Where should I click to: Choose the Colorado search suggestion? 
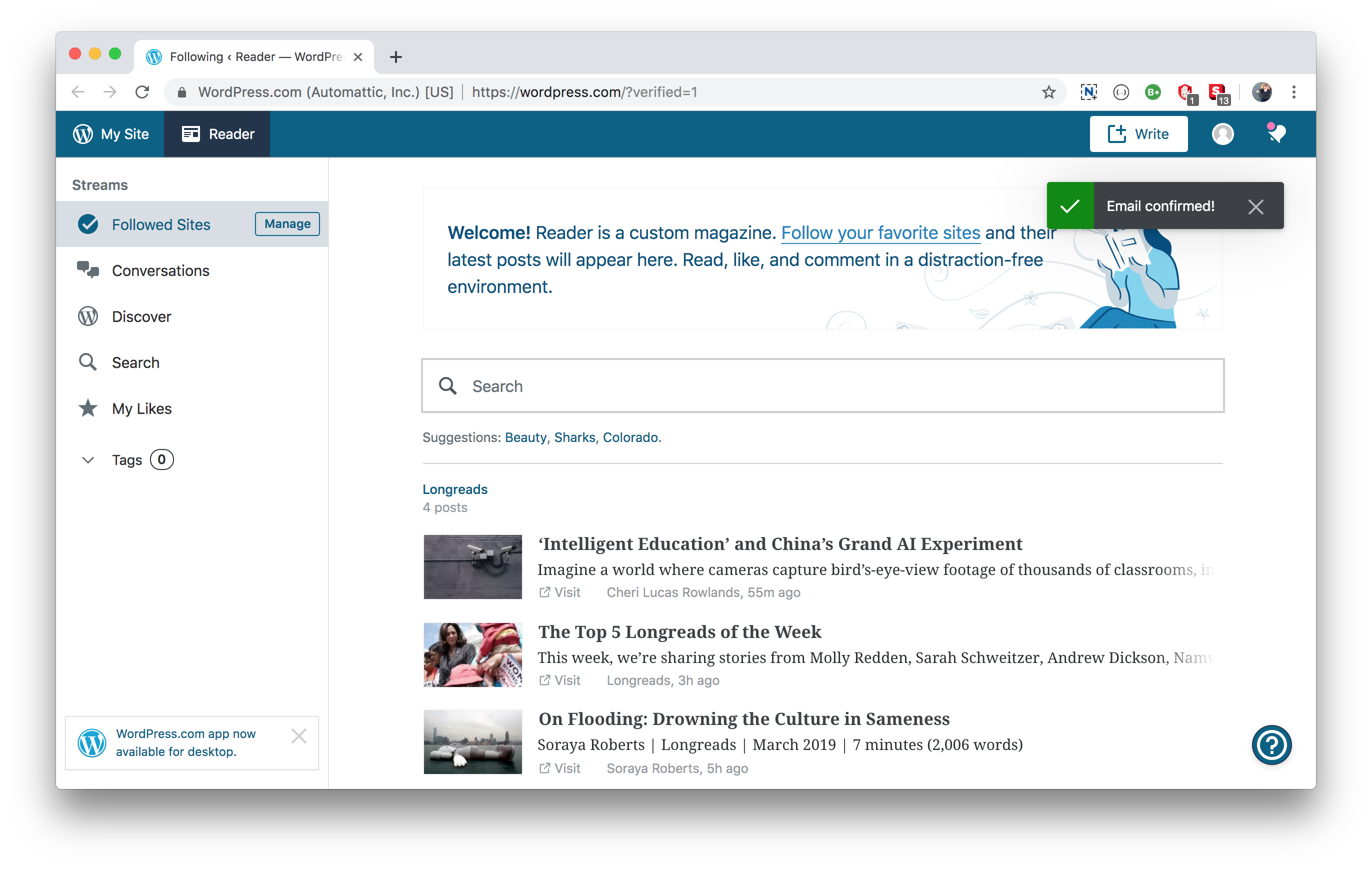(x=630, y=437)
